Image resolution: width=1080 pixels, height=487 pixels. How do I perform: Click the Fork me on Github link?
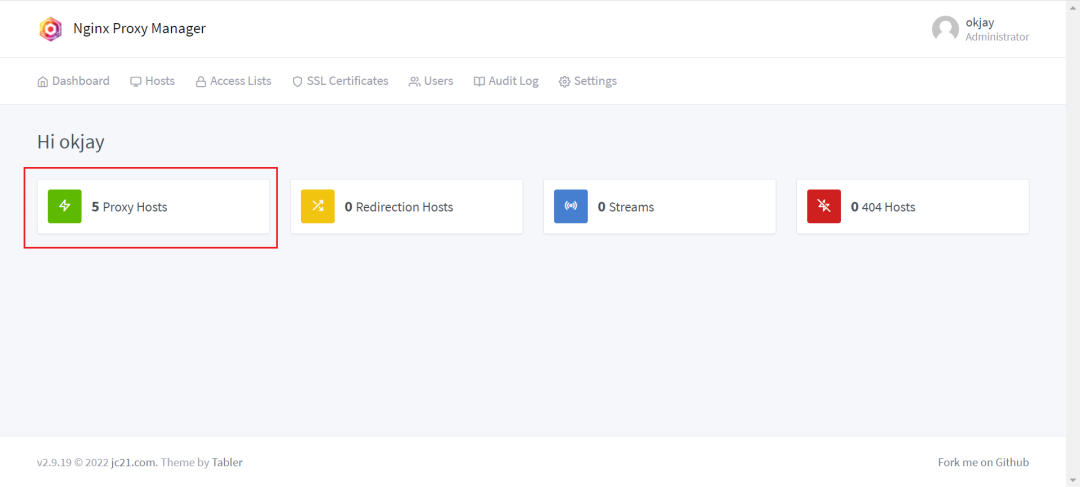(x=983, y=463)
